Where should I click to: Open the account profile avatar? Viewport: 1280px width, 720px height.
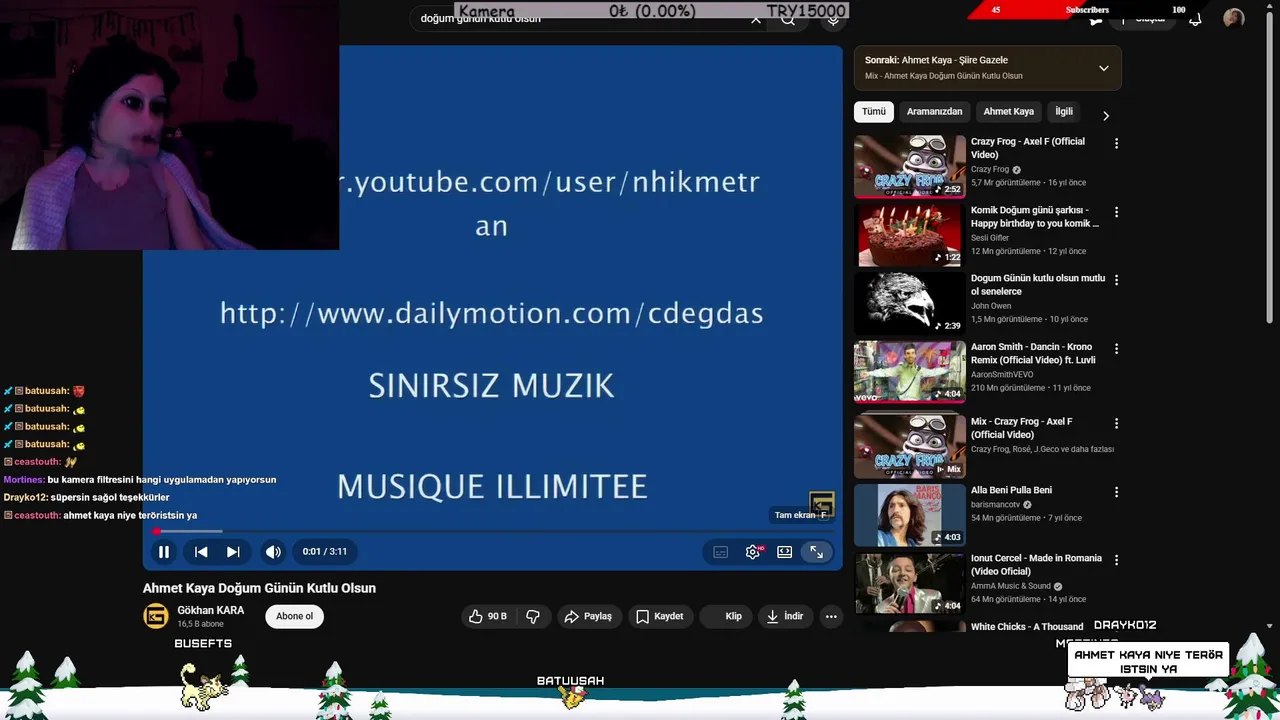(1234, 19)
